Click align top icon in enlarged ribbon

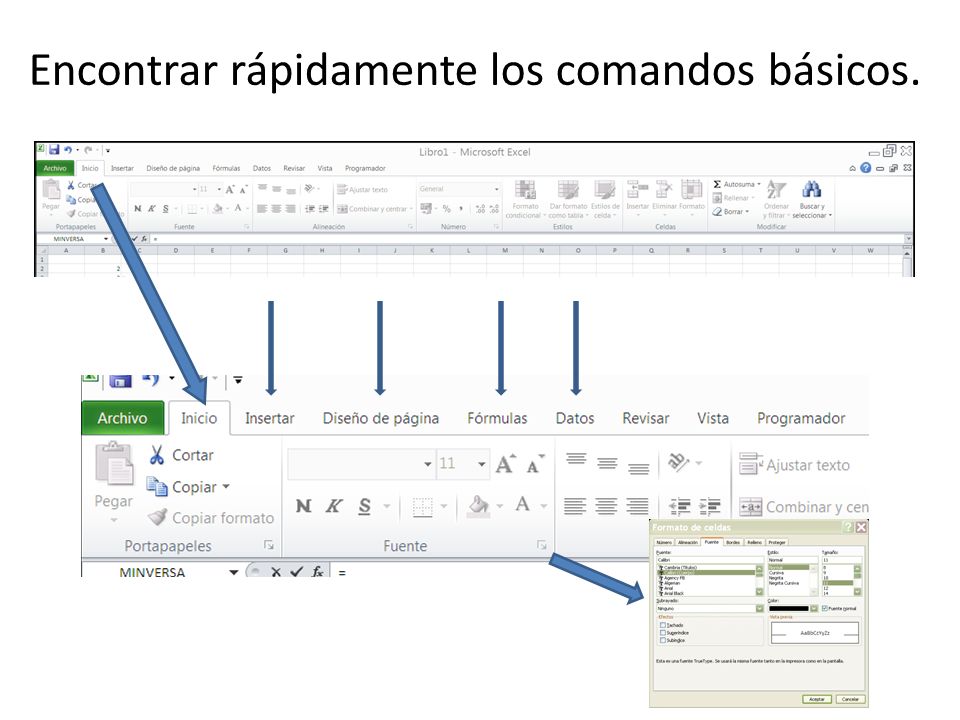(x=576, y=459)
